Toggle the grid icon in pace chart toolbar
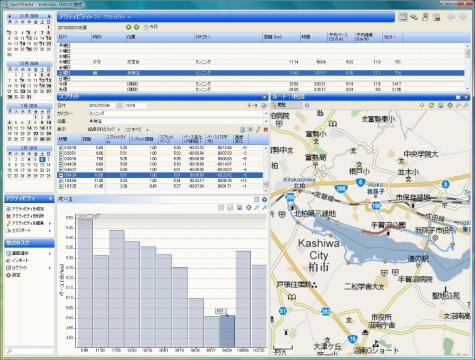Viewport: 475px width, 360px height. (x=221, y=207)
